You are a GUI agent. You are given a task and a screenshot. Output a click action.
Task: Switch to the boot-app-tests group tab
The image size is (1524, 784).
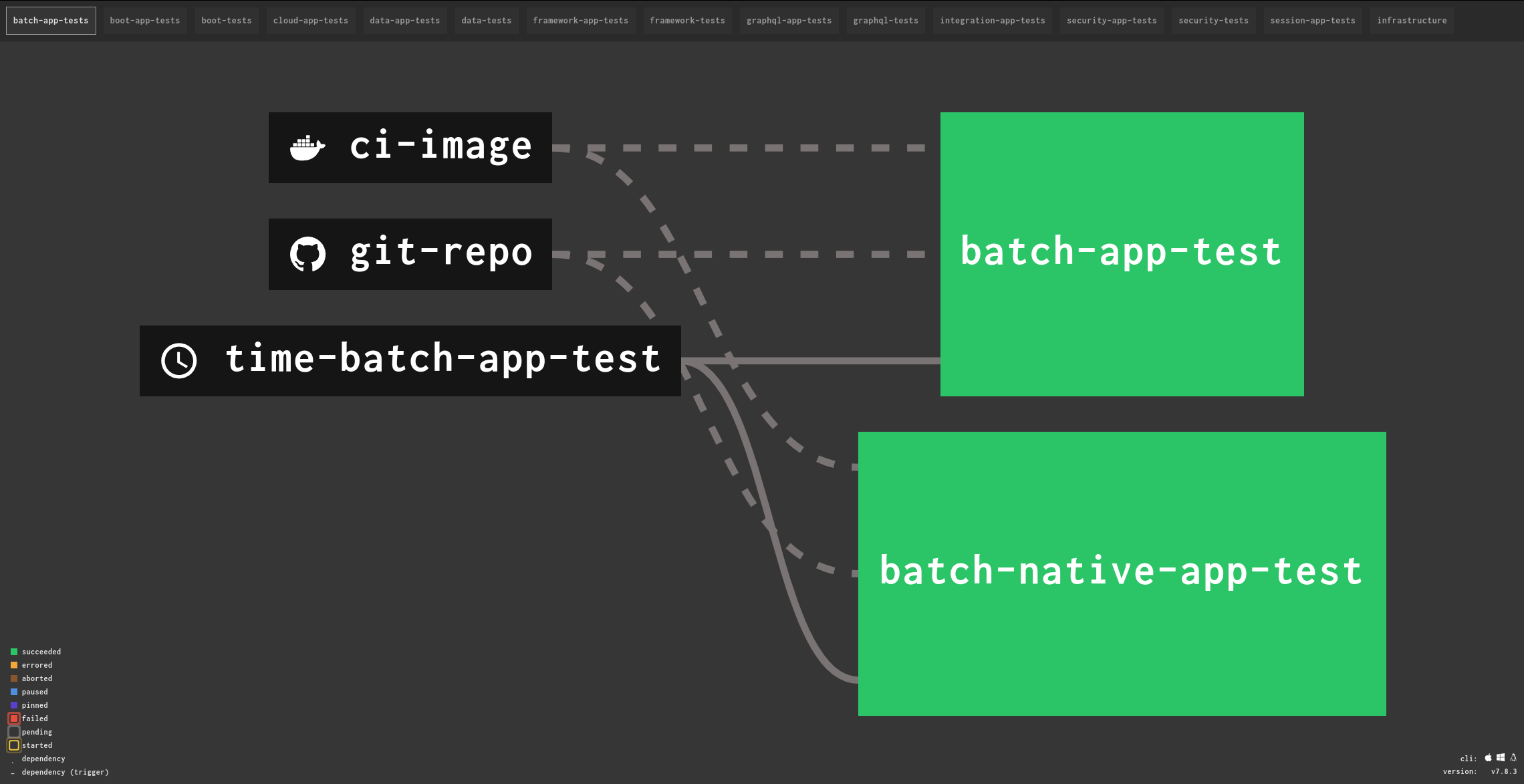pos(145,21)
